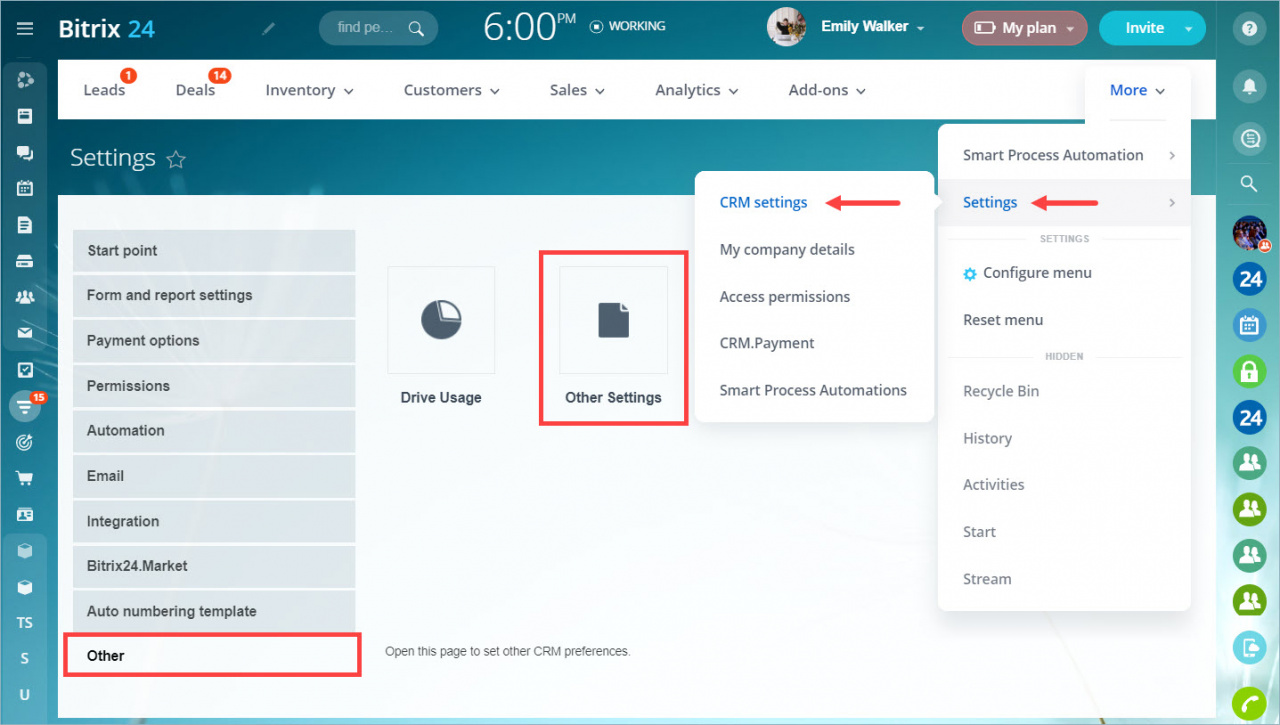1280x725 pixels.
Task: Open the recent chats list icon in right bar
Action: (x=1249, y=139)
